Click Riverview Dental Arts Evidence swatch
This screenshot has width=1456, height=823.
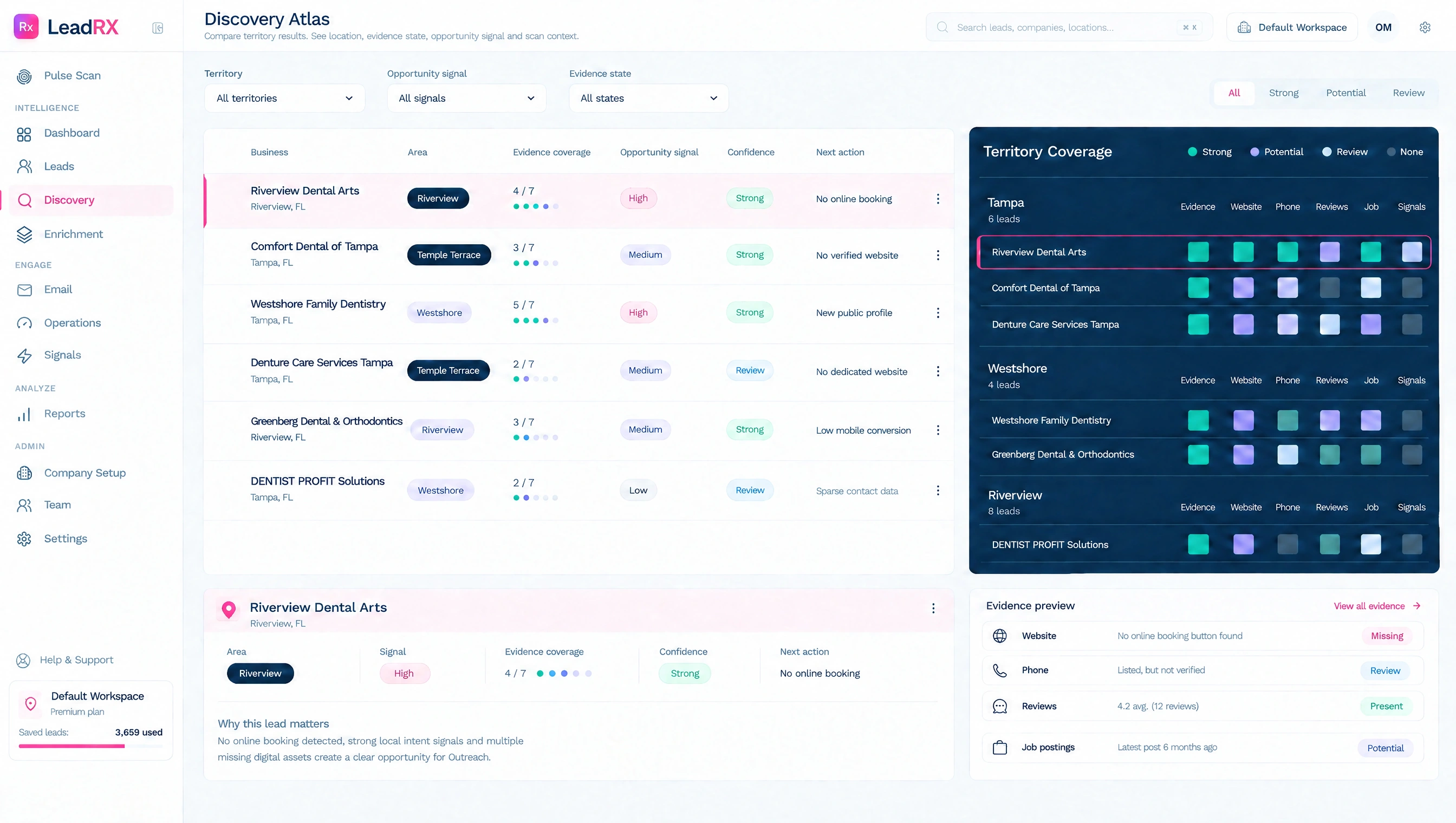[1198, 252]
